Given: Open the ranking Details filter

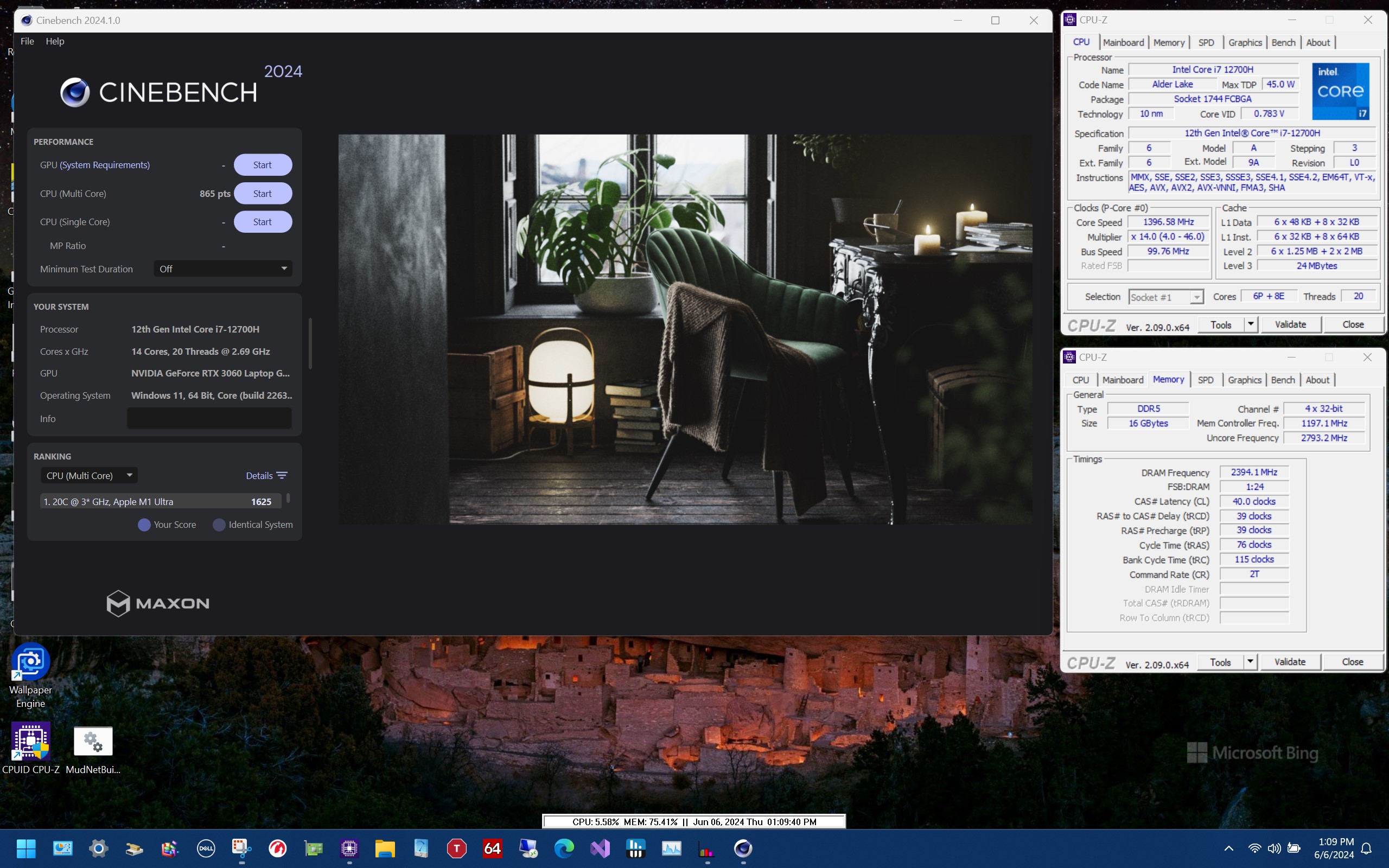Looking at the screenshot, I should click(x=266, y=475).
